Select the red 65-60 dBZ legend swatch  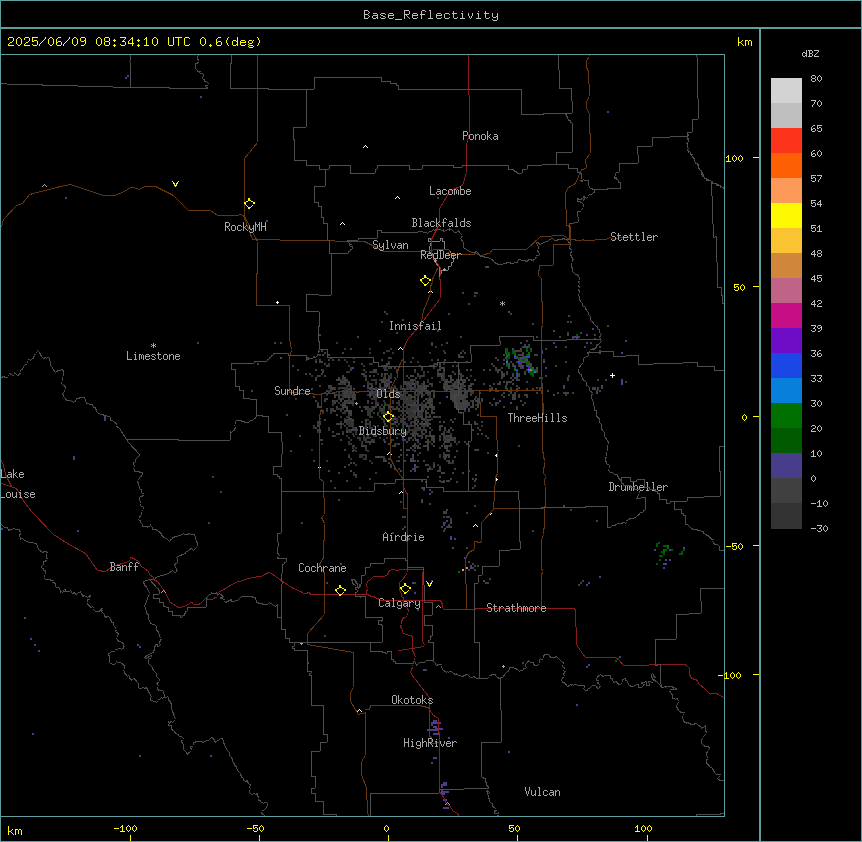(x=786, y=141)
